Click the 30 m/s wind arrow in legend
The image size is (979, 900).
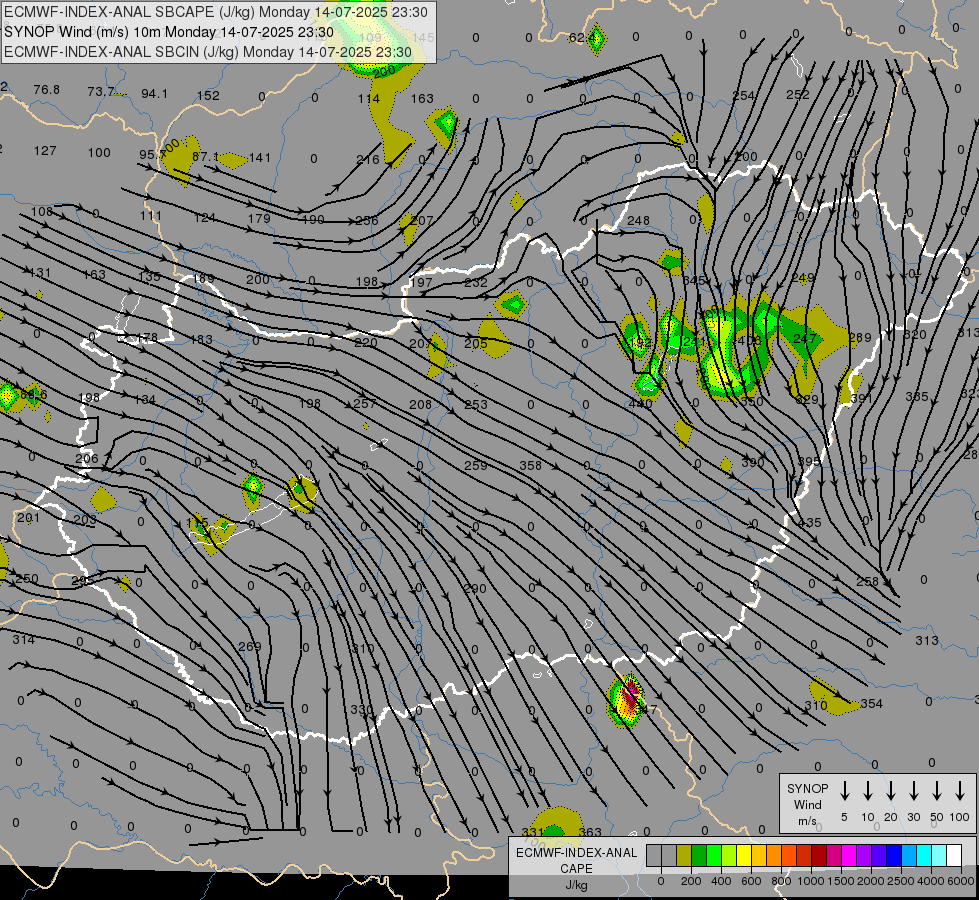point(913,791)
